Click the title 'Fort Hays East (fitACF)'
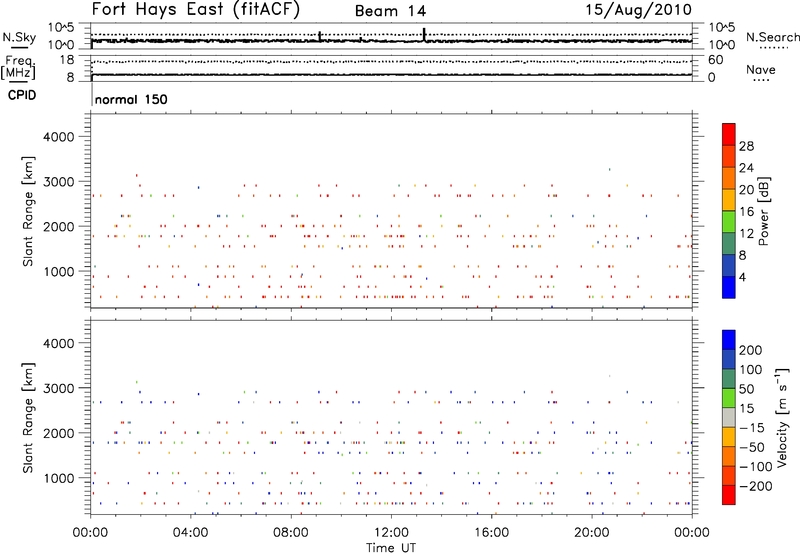The width and height of the screenshot is (800, 554). (x=196, y=9)
